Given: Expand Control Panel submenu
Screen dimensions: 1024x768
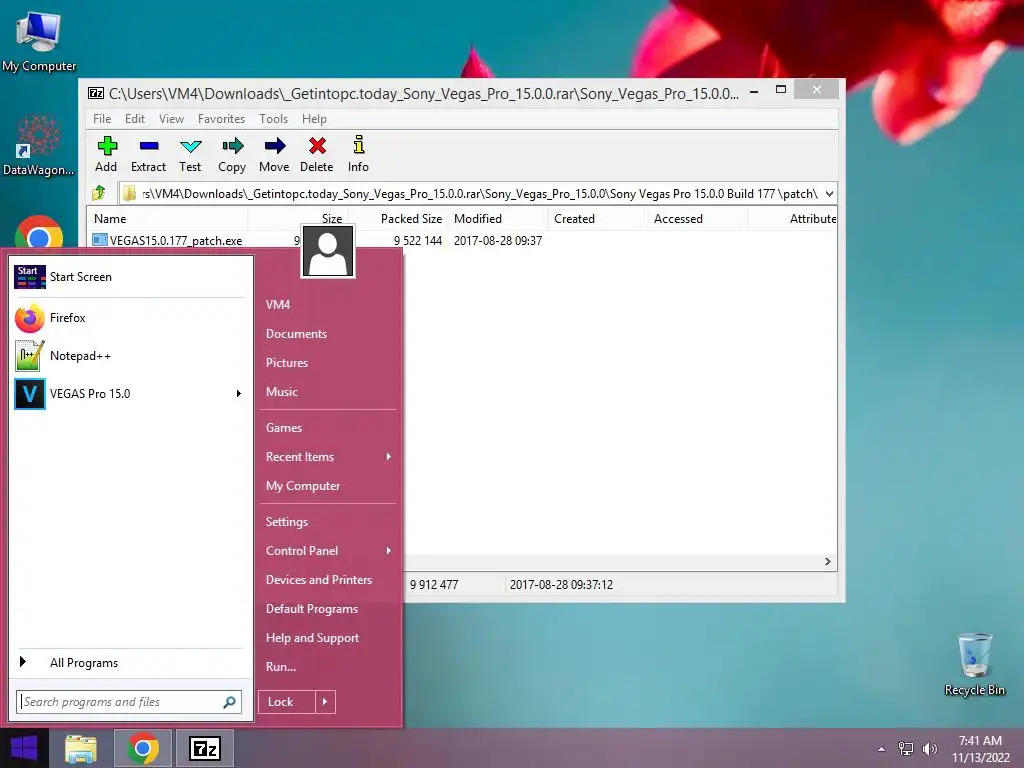Looking at the screenshot, I should (x=389, y=551).
